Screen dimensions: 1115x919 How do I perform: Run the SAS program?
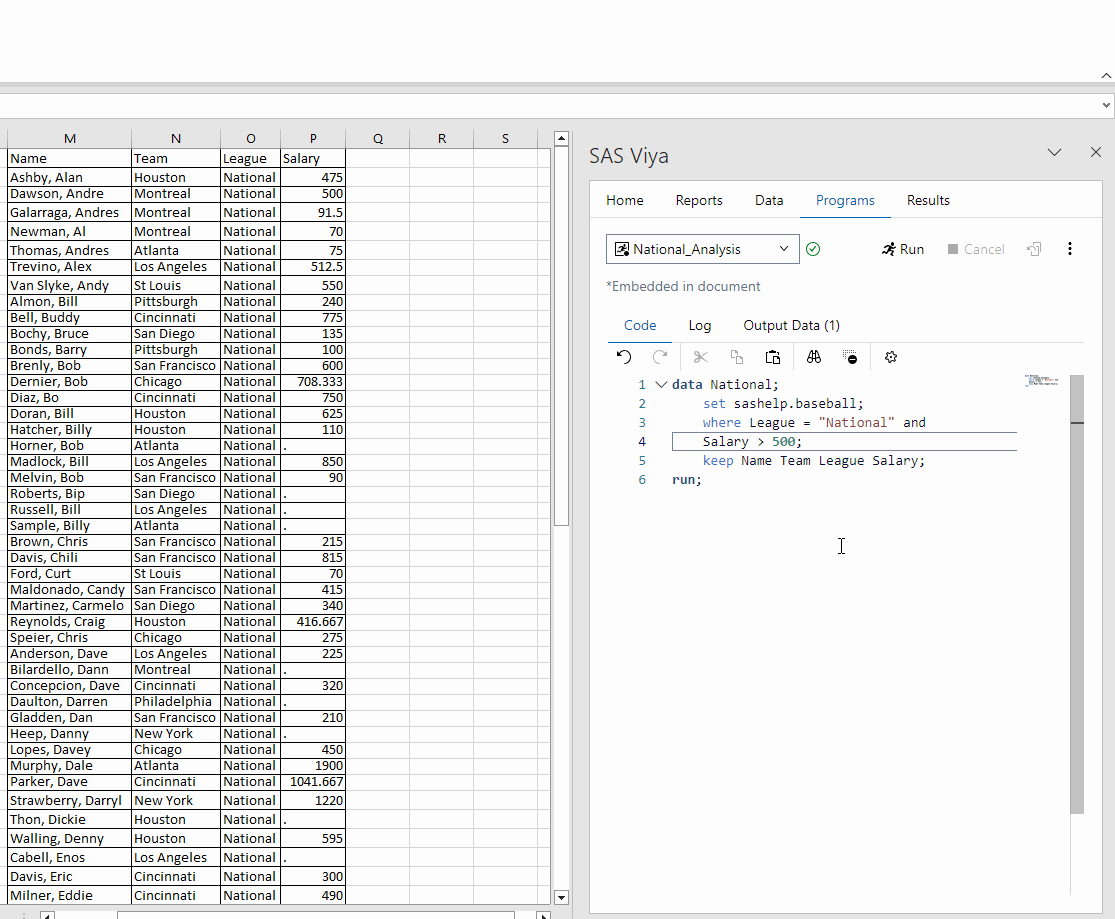pyautogui.click(x=903, y=249)
